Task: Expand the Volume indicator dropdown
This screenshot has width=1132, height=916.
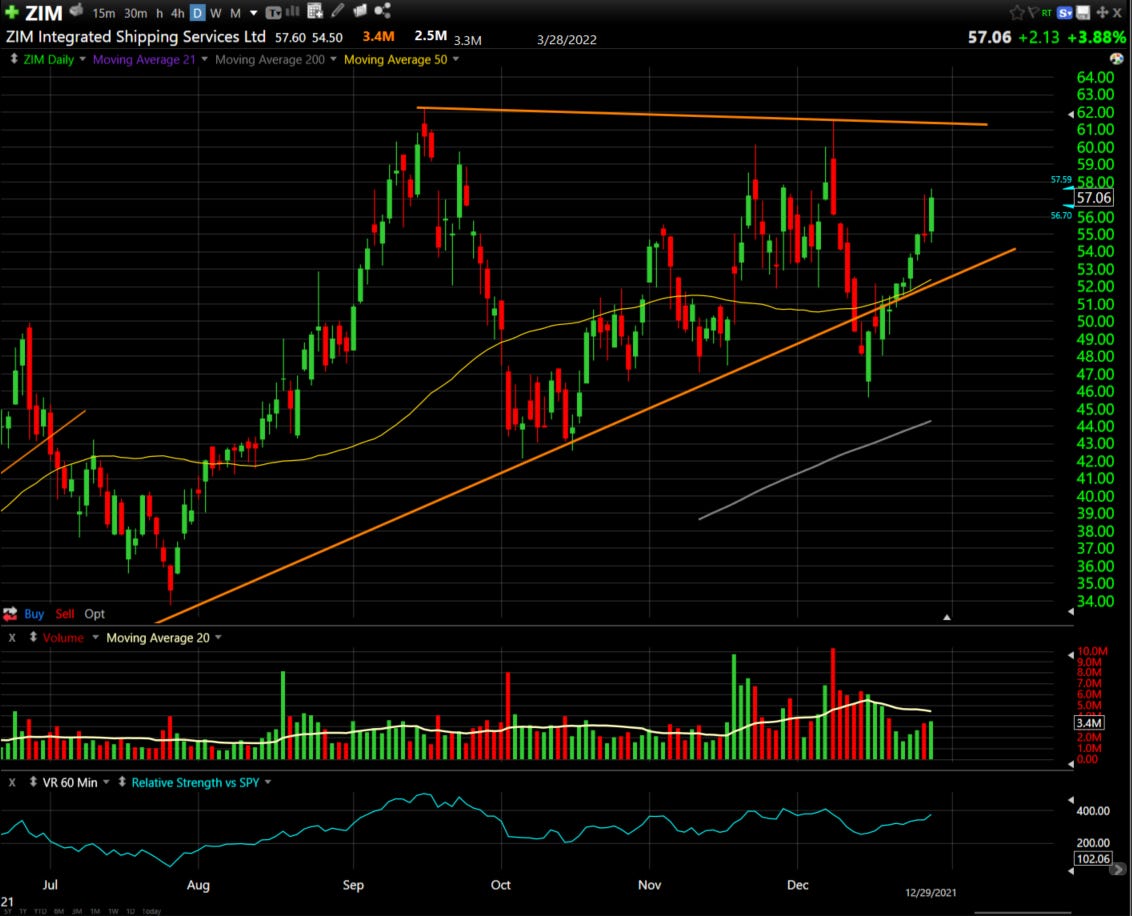Action: (x=95, y=637)
